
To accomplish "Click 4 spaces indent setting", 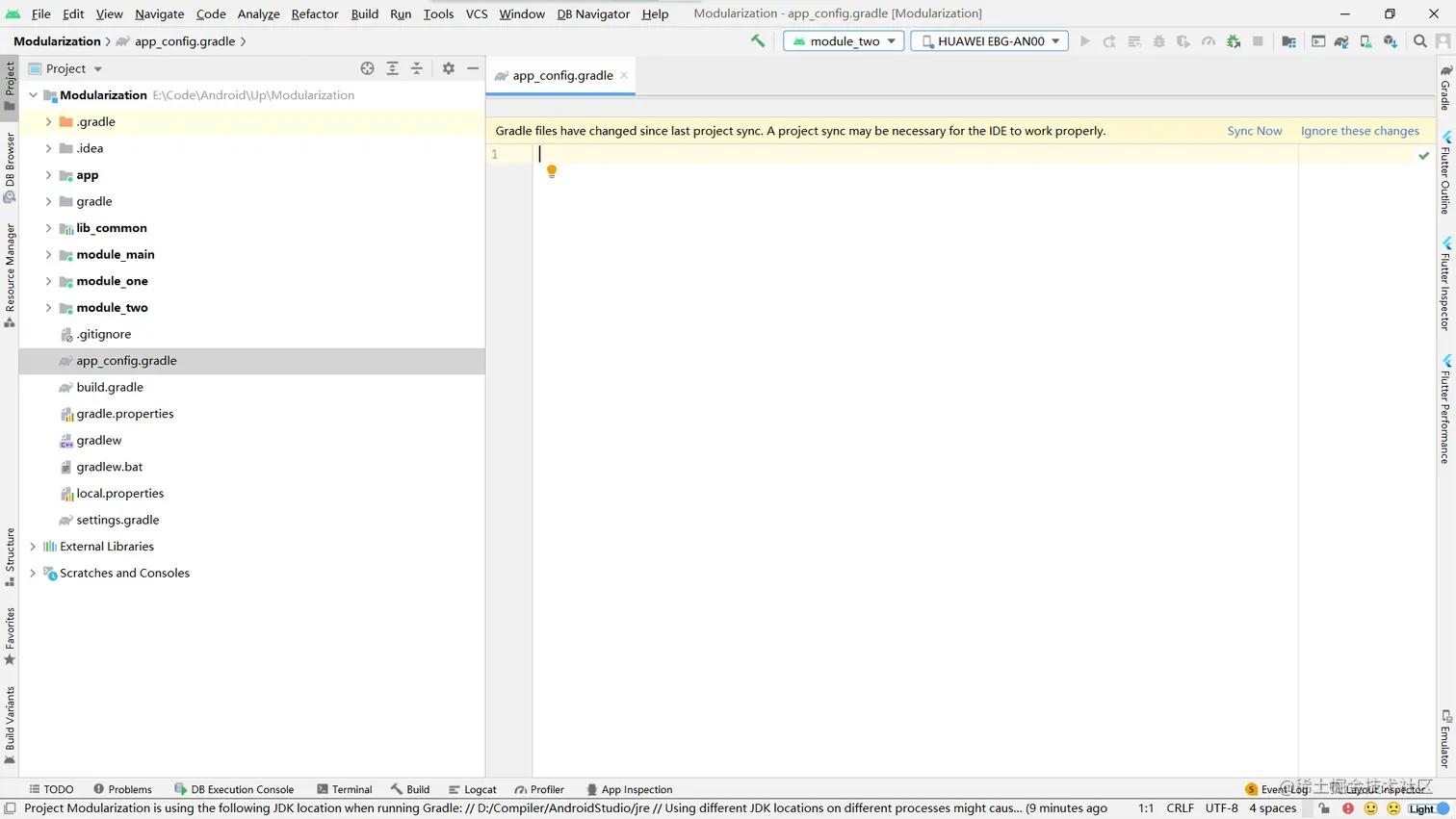I will [1272, 808].
